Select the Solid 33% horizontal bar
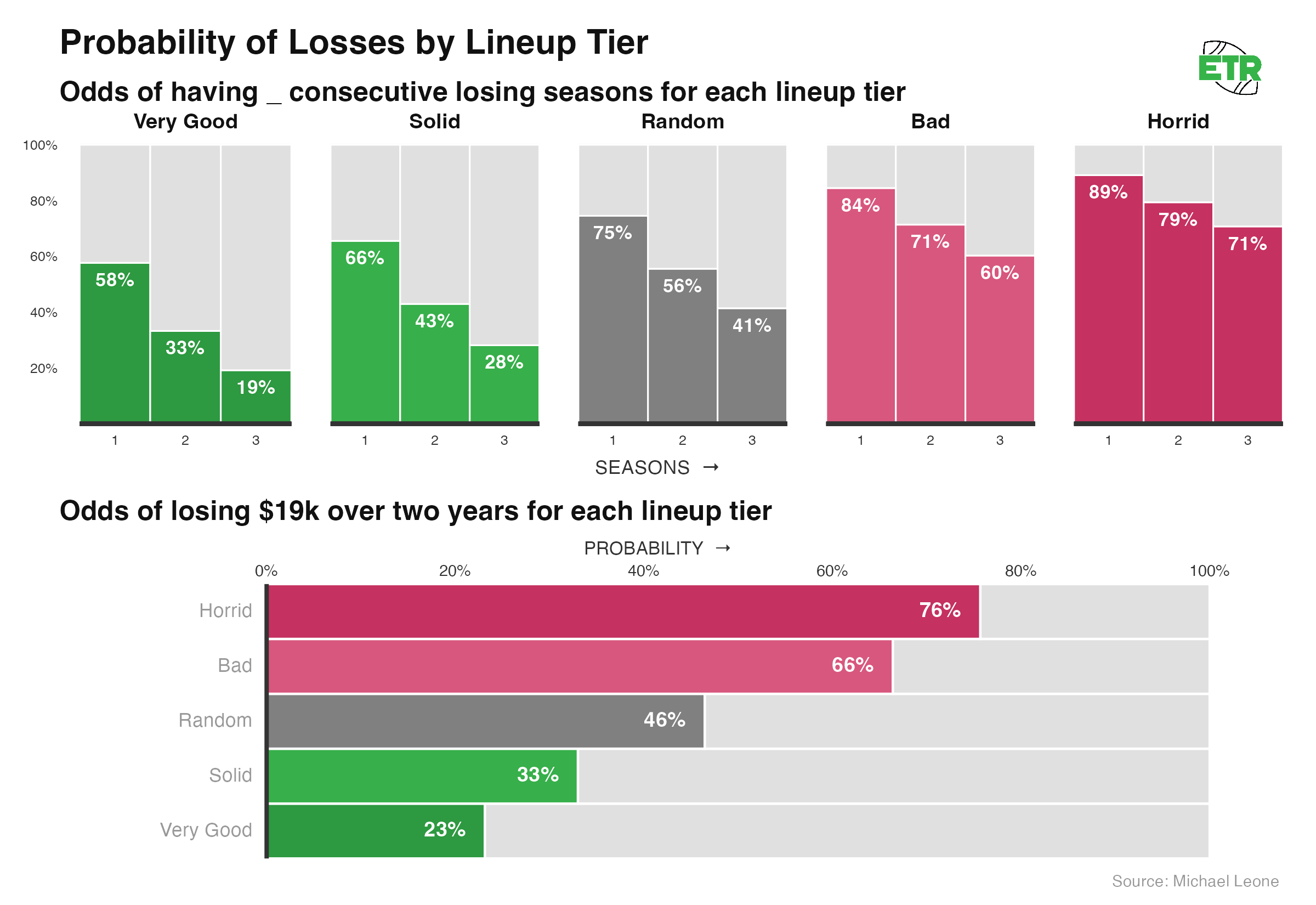1316x905 pixels. coord(422,776)
